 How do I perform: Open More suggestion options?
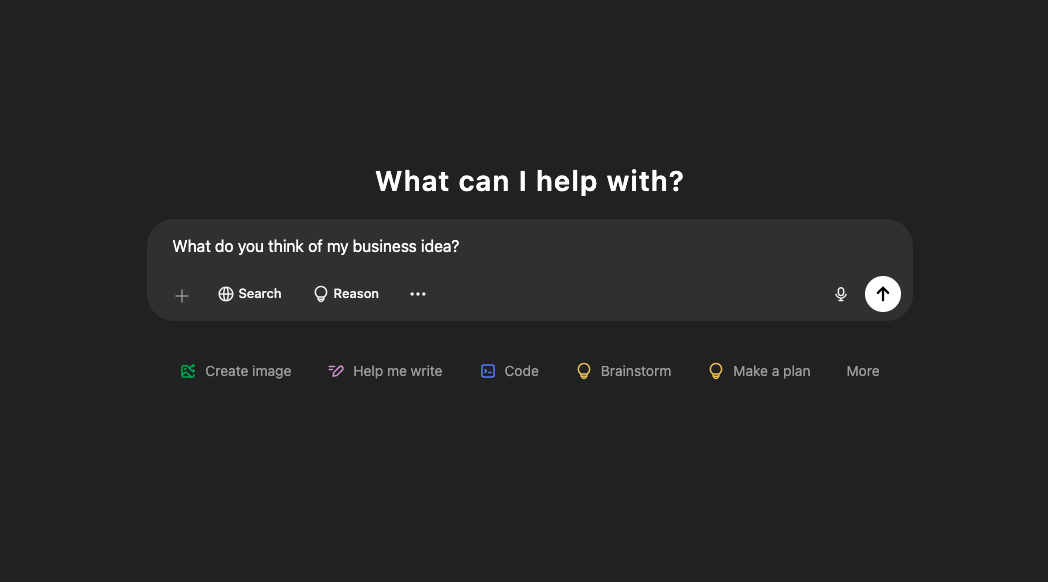point(862,370)
